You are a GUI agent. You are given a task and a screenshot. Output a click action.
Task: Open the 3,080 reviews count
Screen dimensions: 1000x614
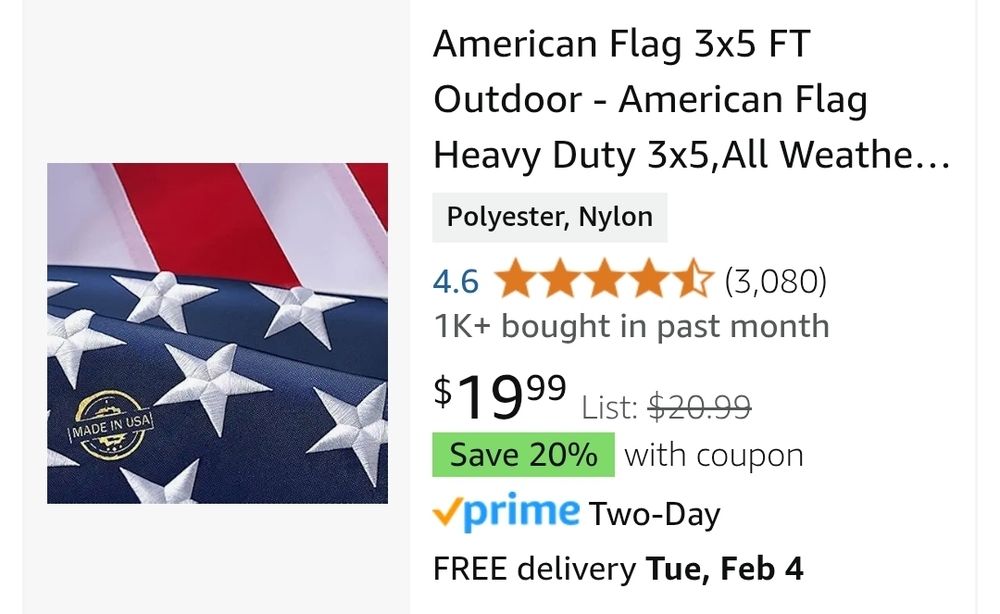click(x=776, y=281)
